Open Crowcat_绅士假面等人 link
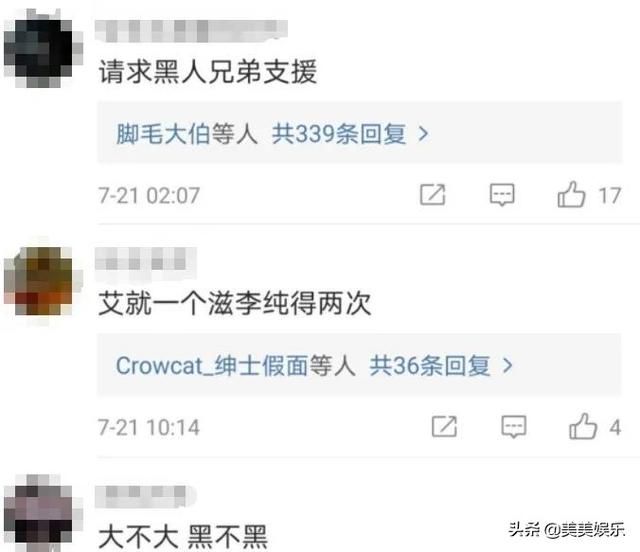The image size is (640, 552). tap(235, 365)
